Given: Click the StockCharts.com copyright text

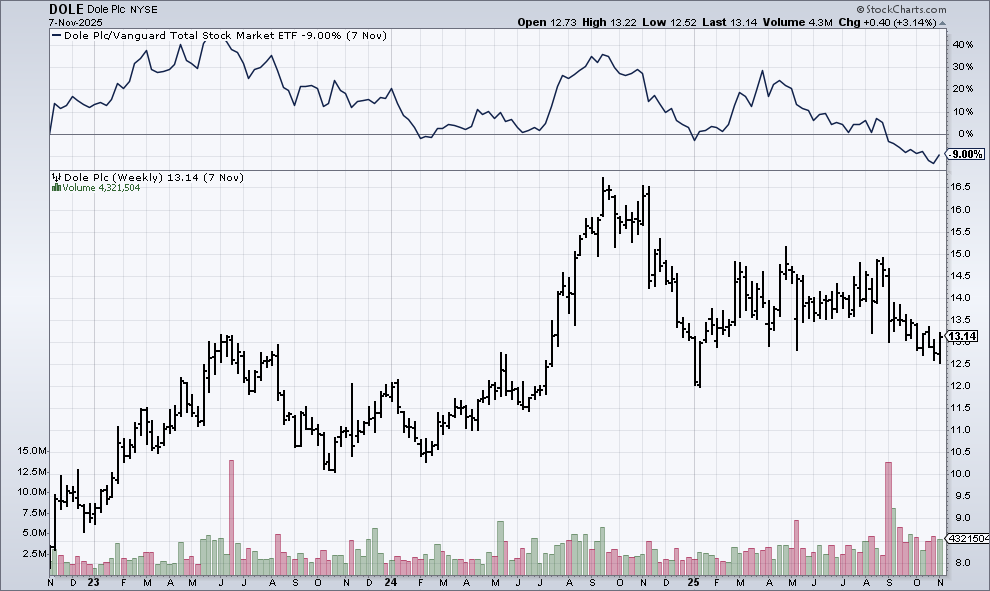Looking at the screenshot, I should pyautogui.click(x=902, y=9).
